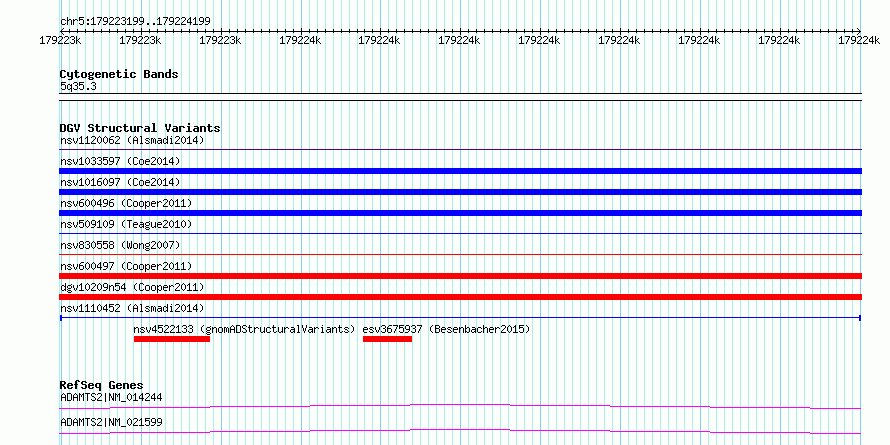Open variant nsv1110452 (Alsmadi2014) label

[x=132, y=308]
